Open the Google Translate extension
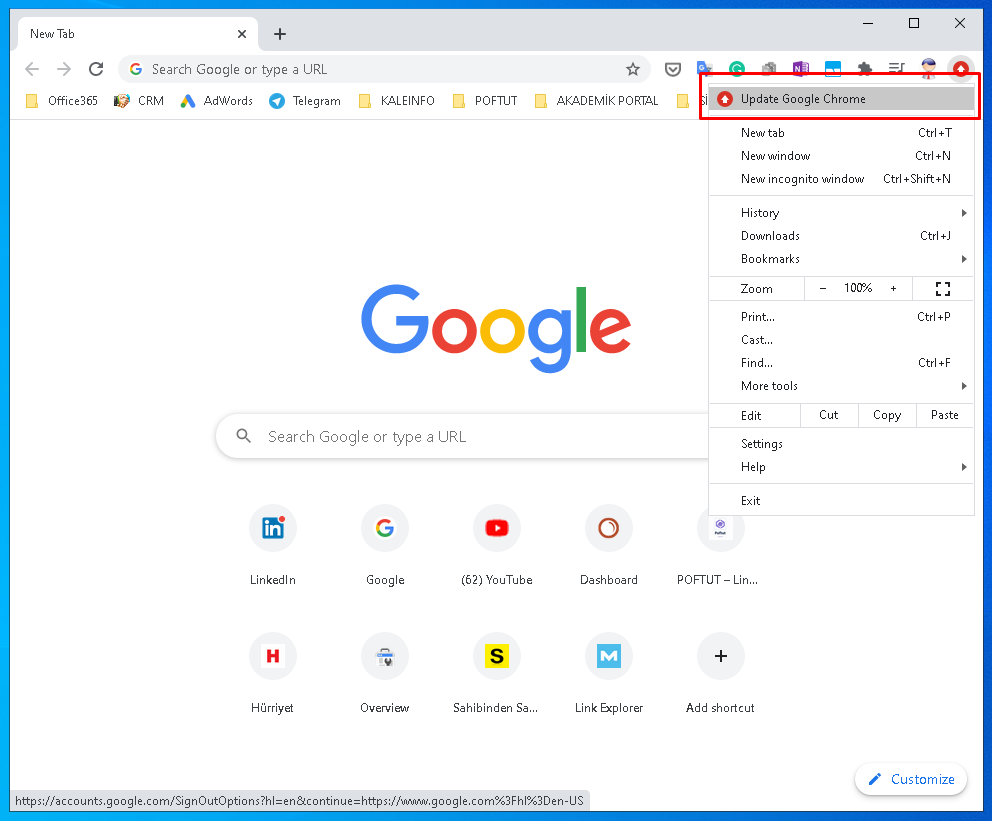 (704, 68)
